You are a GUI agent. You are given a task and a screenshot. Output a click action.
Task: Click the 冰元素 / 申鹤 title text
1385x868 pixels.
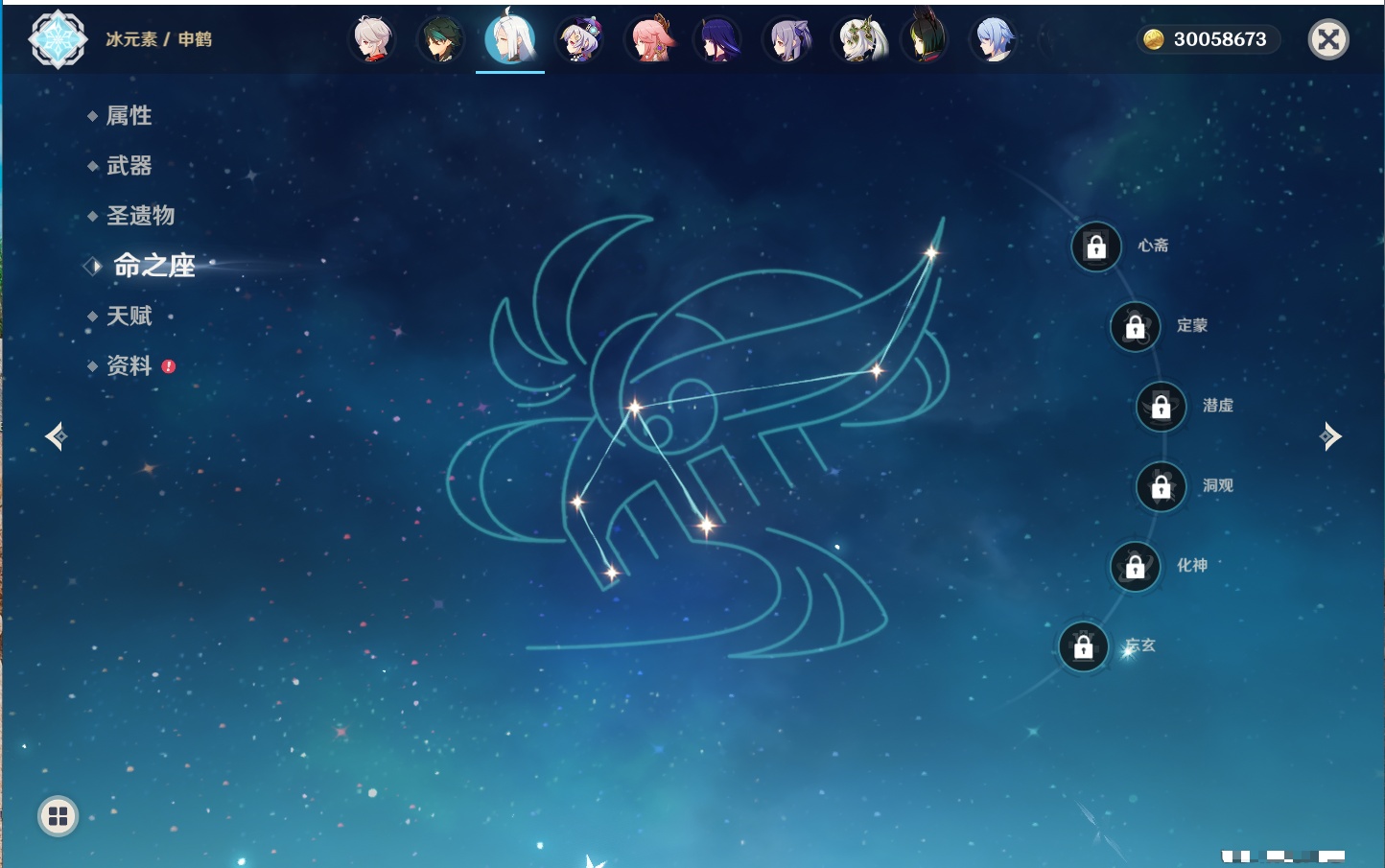[x=158, y=39]
